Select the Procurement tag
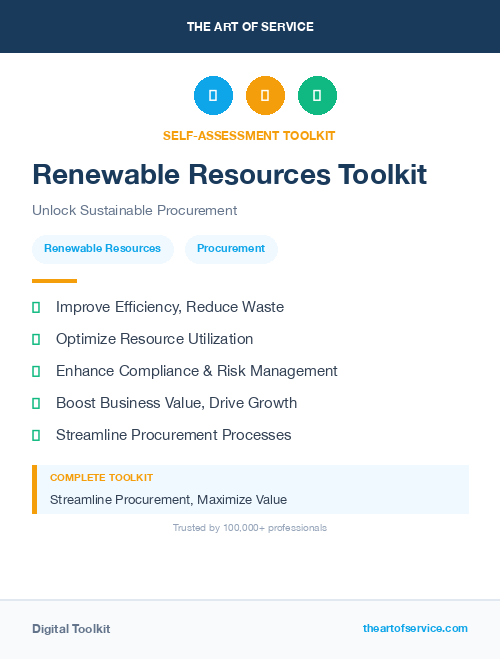Image resolution: width=500 pixels, height=659 pixels. click(231, 249)
